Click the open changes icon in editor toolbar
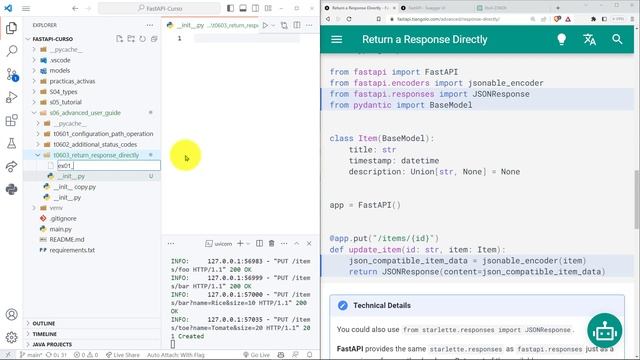Screen dimensions: 640x360 284,25
